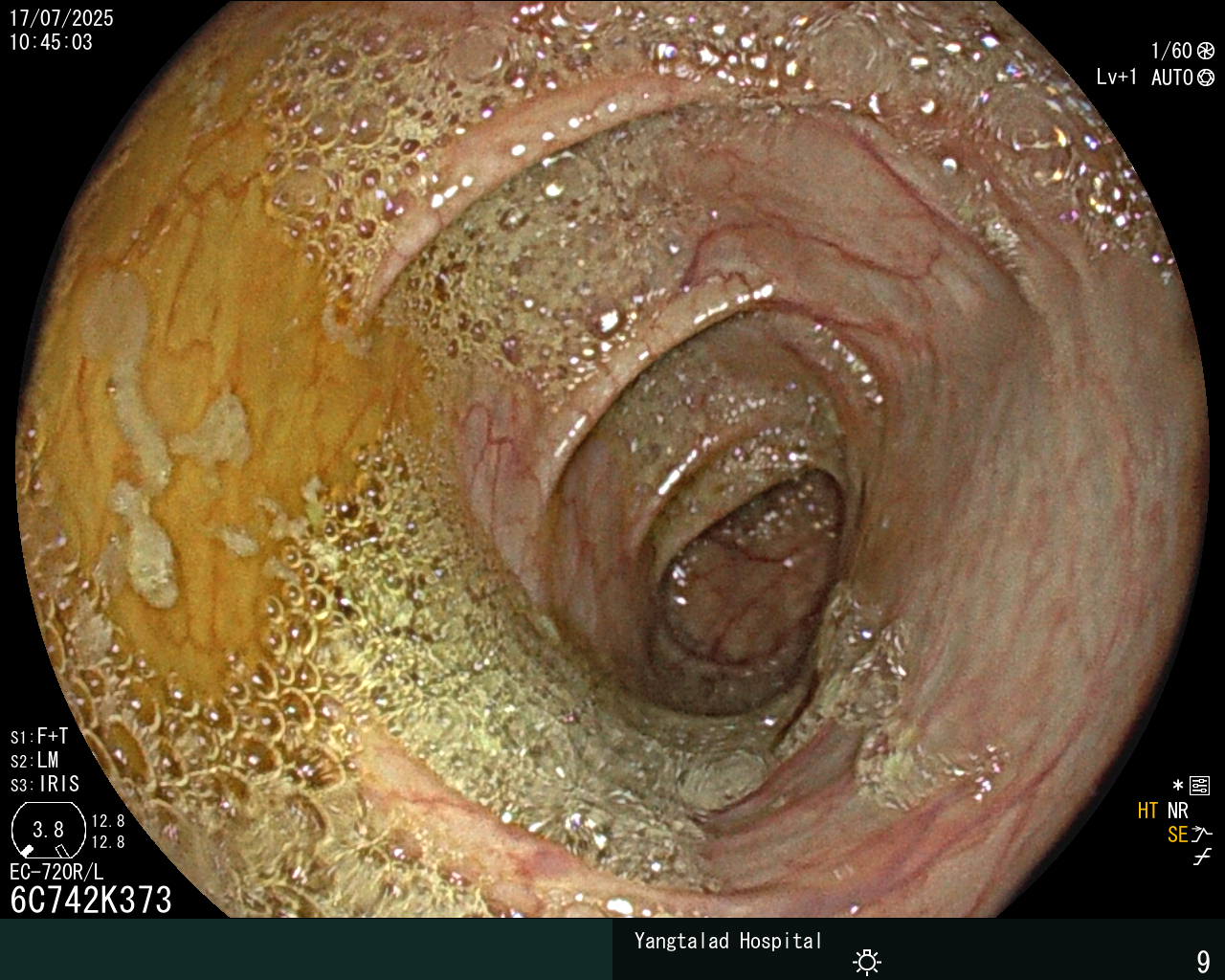Click the date text 17/07/2025
Viewport: 1225px width, 980px height.
61,18
